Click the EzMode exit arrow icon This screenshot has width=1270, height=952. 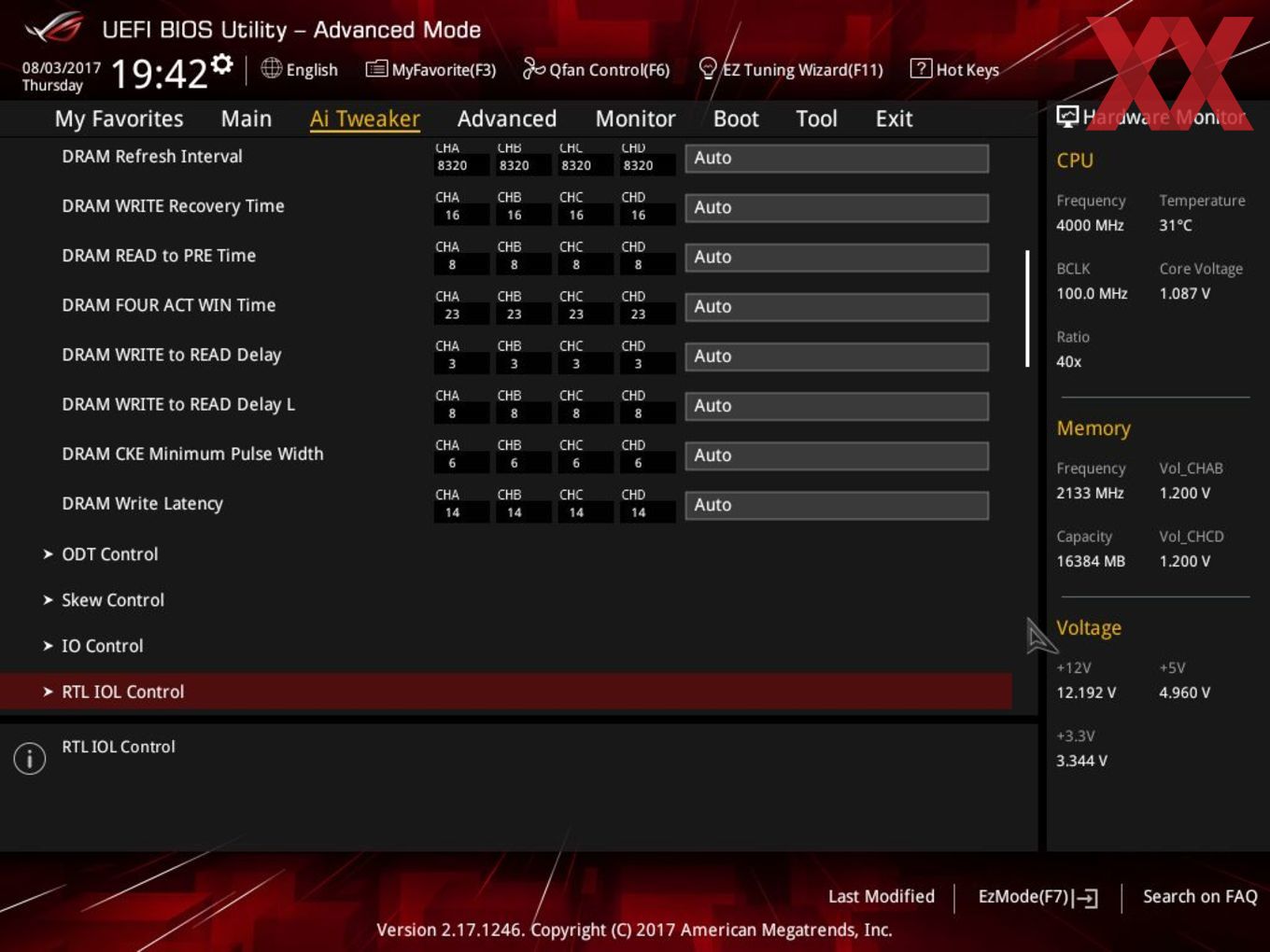(1086, 898)
